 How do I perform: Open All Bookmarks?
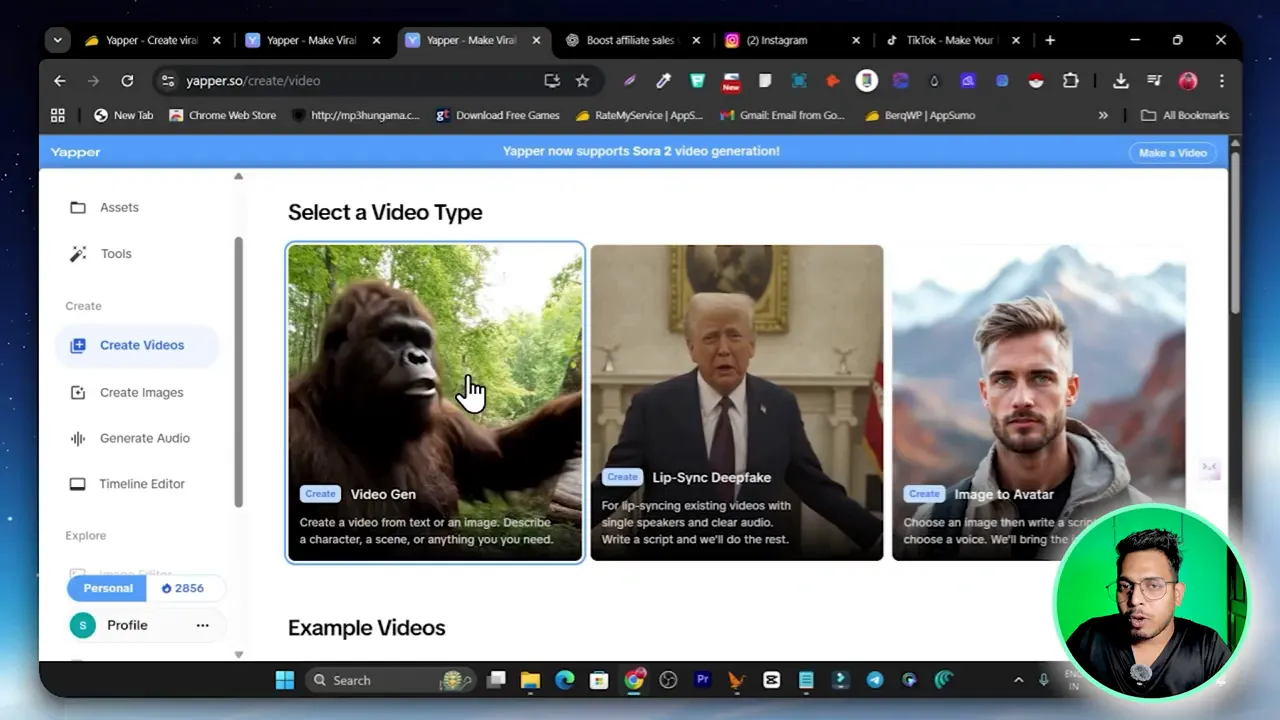[1185, 115]
